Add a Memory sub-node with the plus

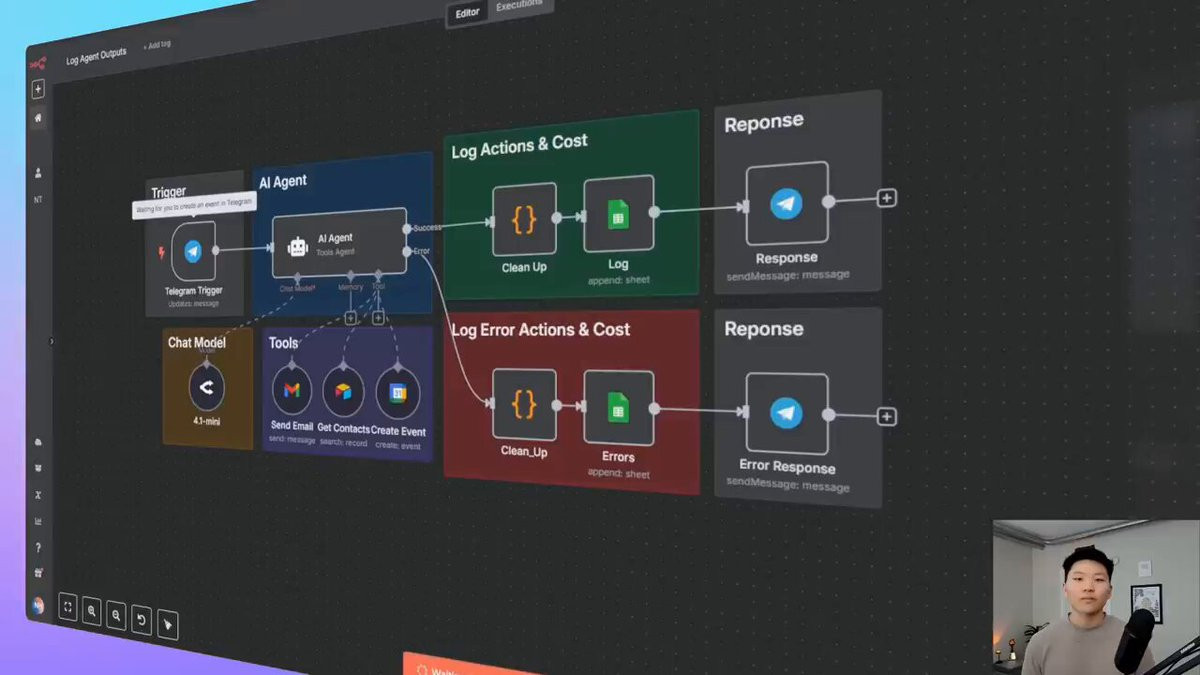pyautogui.click(x=350, y=318)
